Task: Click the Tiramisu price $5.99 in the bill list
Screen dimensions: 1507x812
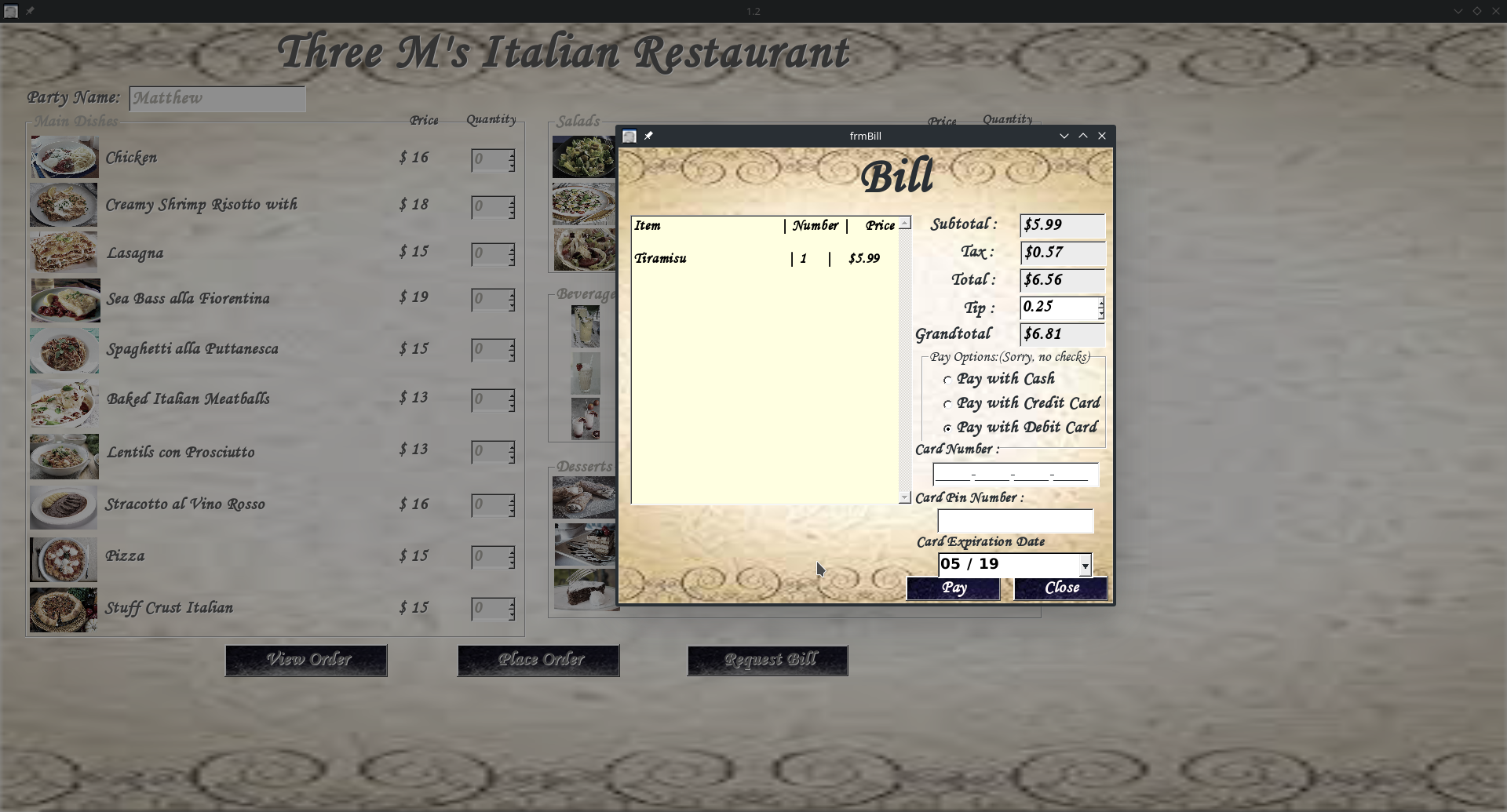Action: 864,259
